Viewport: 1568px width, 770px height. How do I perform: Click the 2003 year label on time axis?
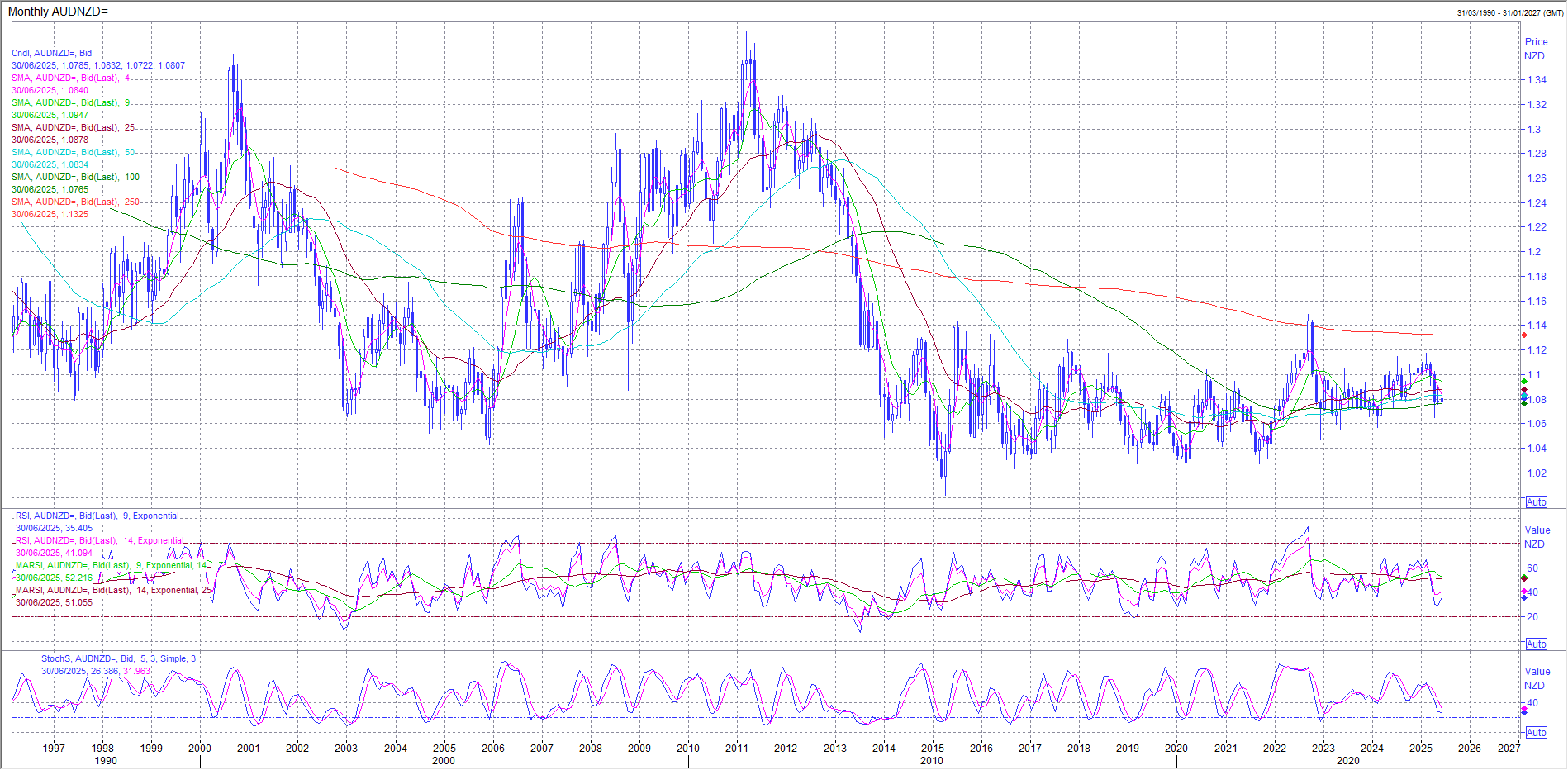tap(346, 749)
